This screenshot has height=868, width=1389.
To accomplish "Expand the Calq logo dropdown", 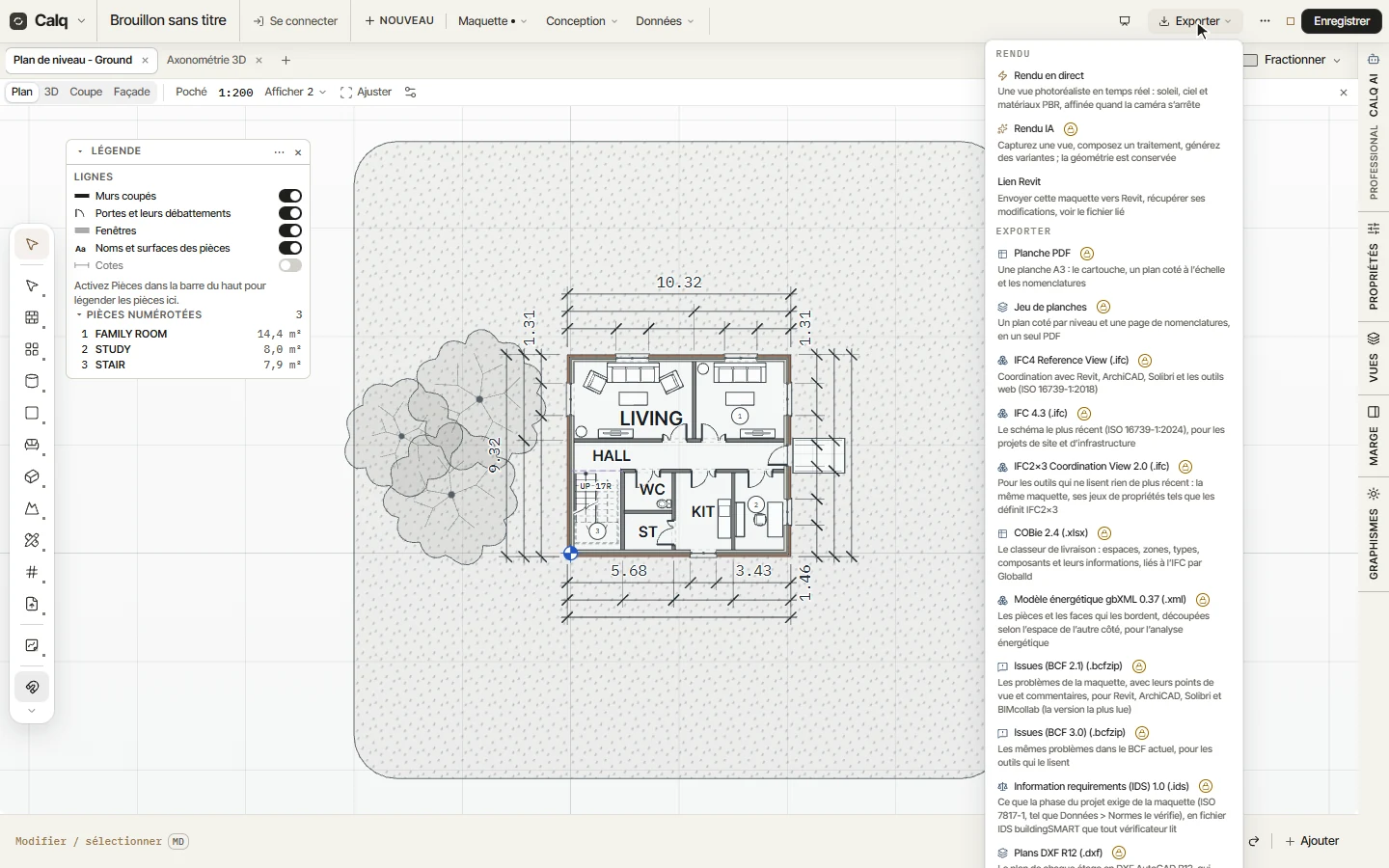I will [81, 21].
